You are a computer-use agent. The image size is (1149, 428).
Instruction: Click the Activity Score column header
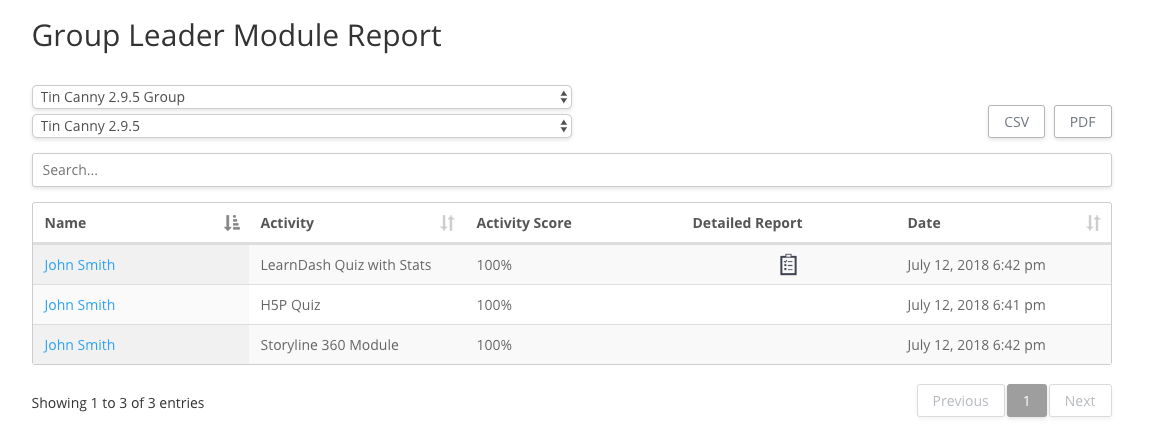point(524,223)
